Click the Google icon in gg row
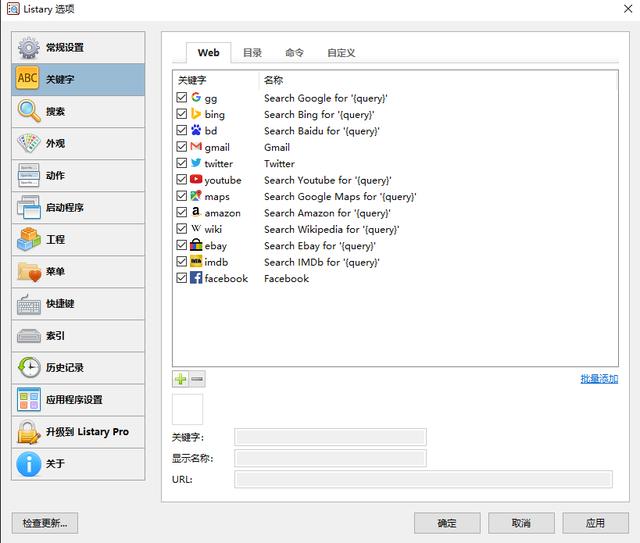The height and width of the screenshot is (543, 640). (x=196, y=97)
